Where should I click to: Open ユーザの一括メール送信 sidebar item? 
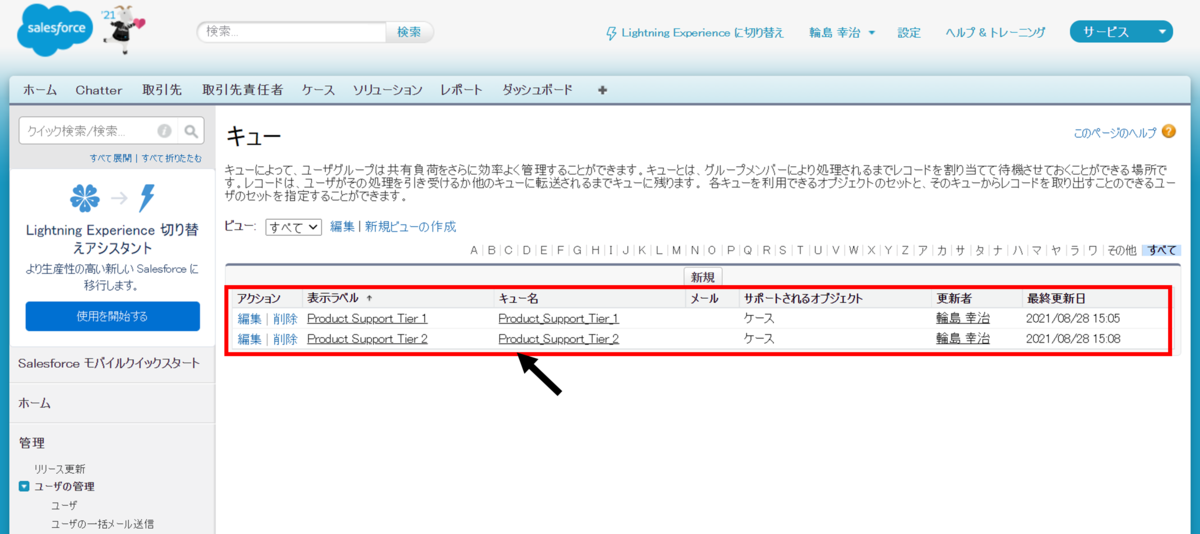pos(102,524)
